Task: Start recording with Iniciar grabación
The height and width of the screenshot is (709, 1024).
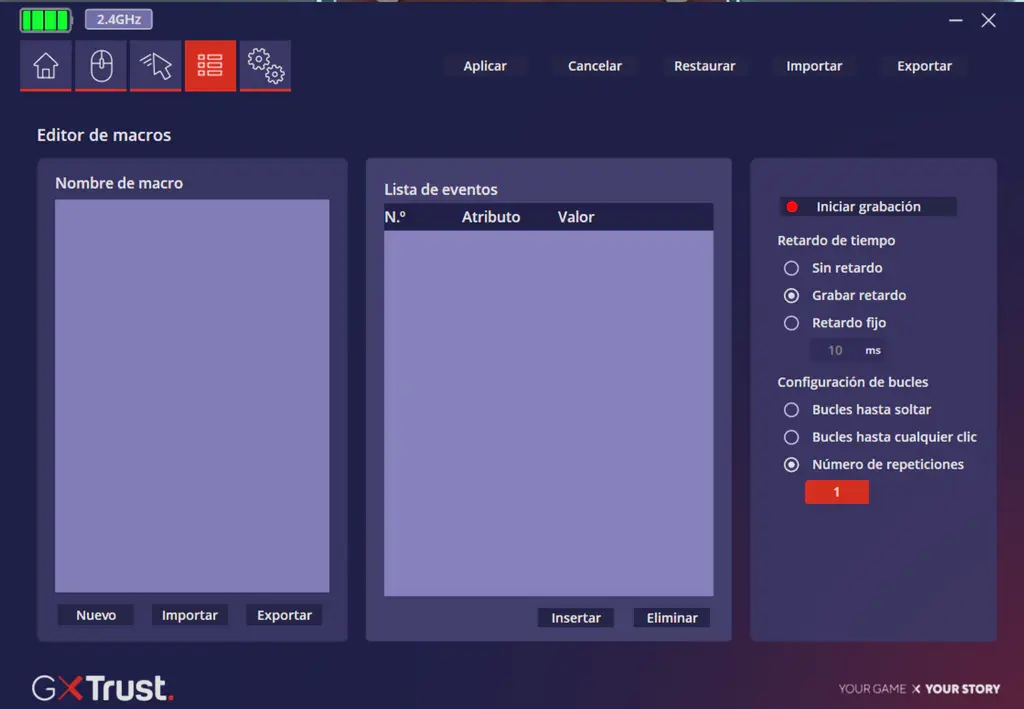Action: pos(867,207)
